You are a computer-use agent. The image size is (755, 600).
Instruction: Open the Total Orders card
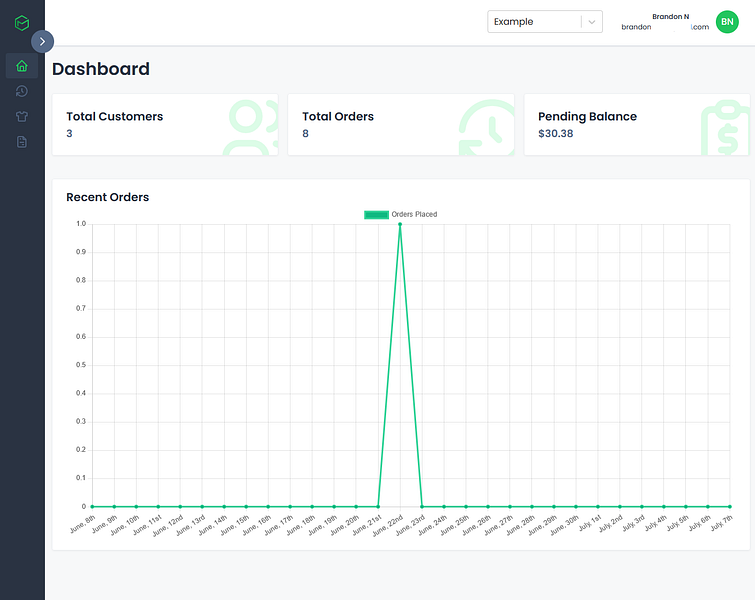click(401, 125)
